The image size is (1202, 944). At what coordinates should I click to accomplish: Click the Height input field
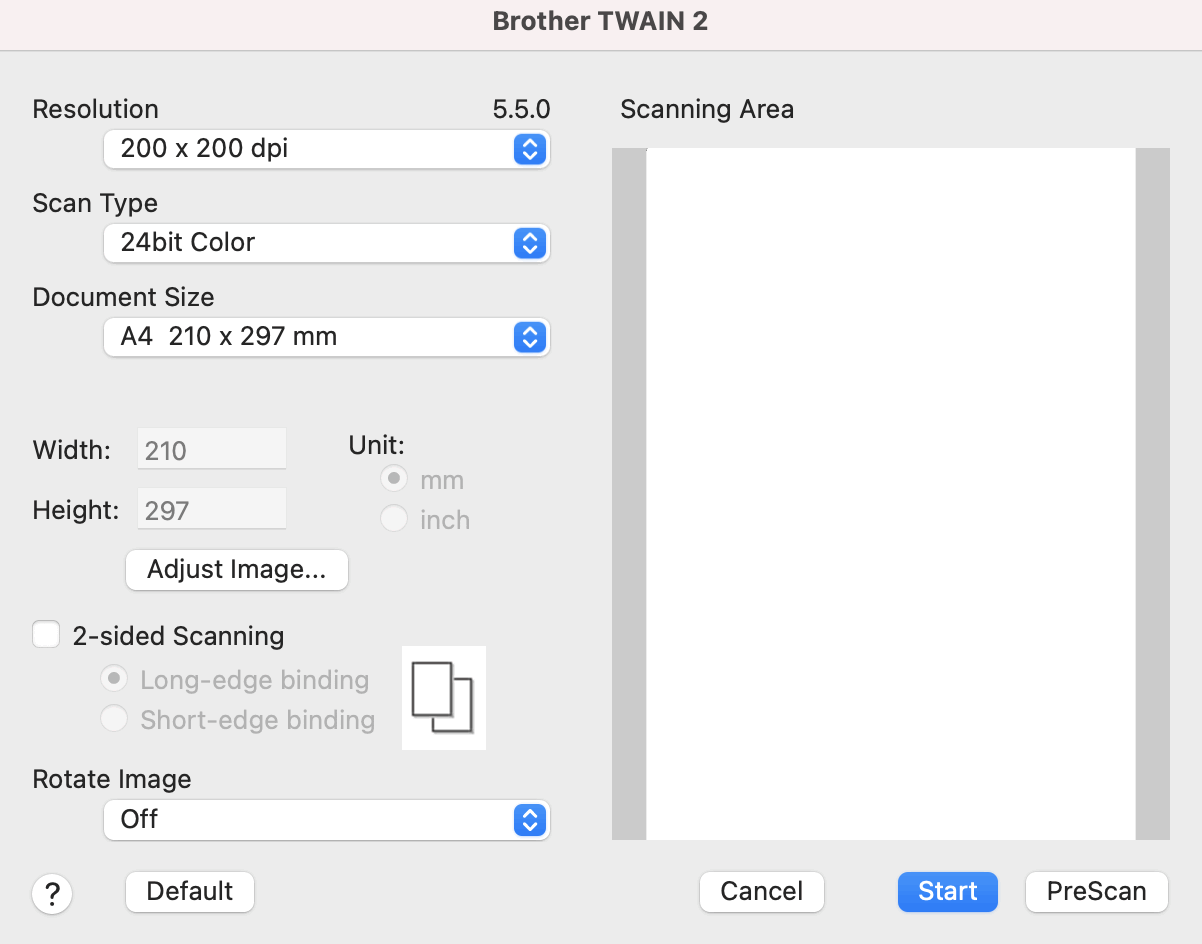212,510
